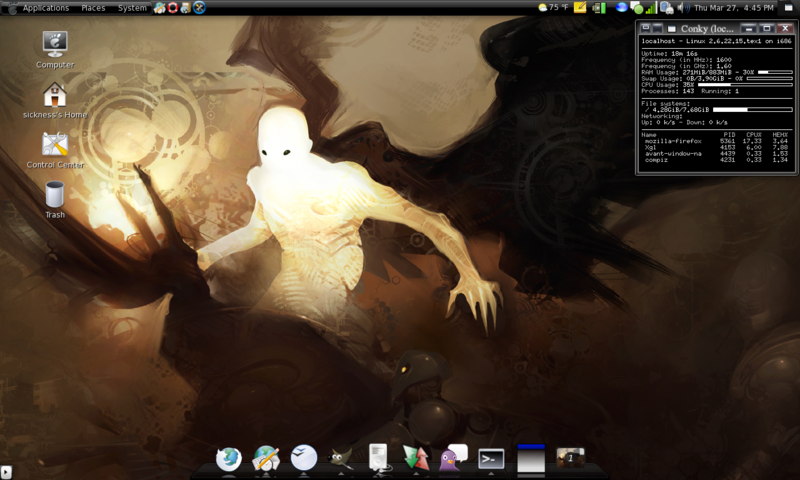800x480 pixels.
Task: Click the workspace switcher thumbnail in the dock
Action: tap(570, 458)
